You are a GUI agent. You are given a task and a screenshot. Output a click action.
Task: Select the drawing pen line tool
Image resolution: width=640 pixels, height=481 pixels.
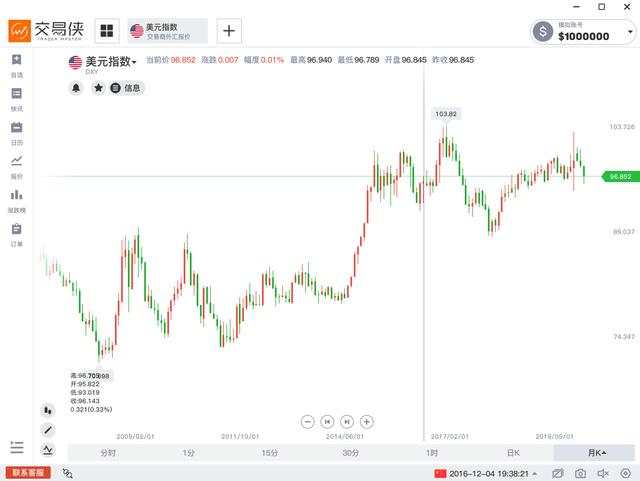(48, 430)
